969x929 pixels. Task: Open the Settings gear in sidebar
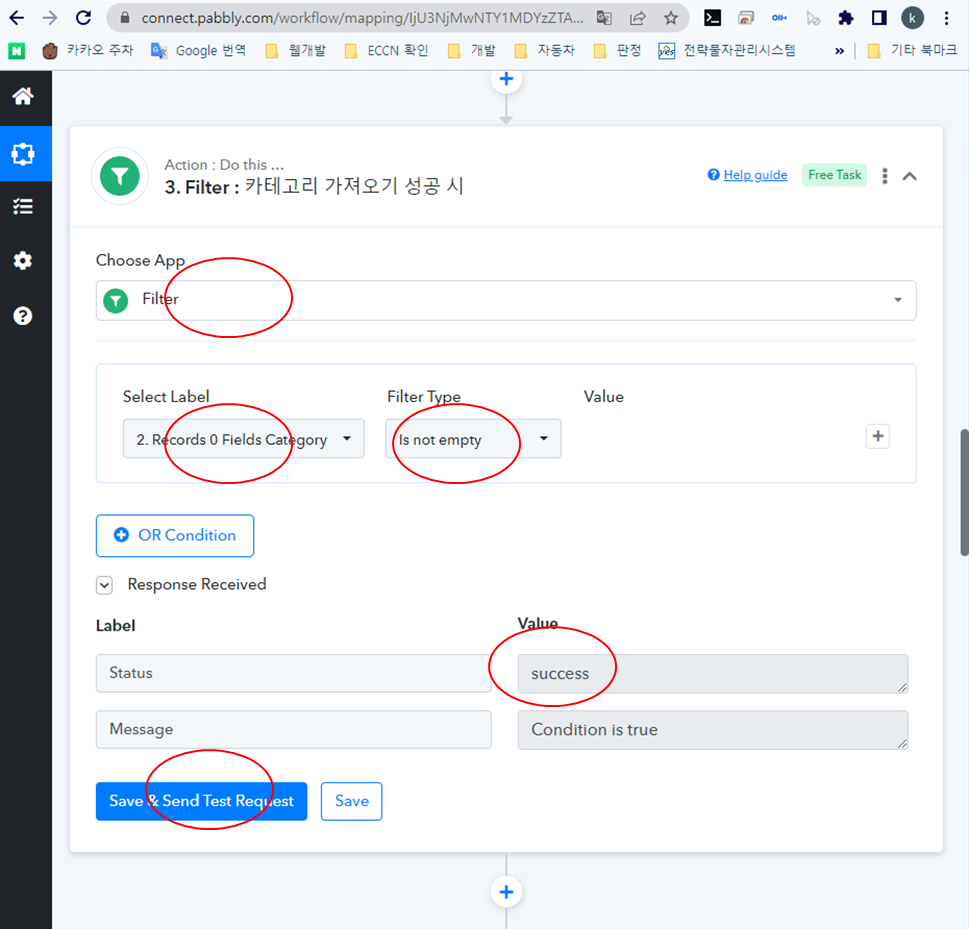[22, 261]
